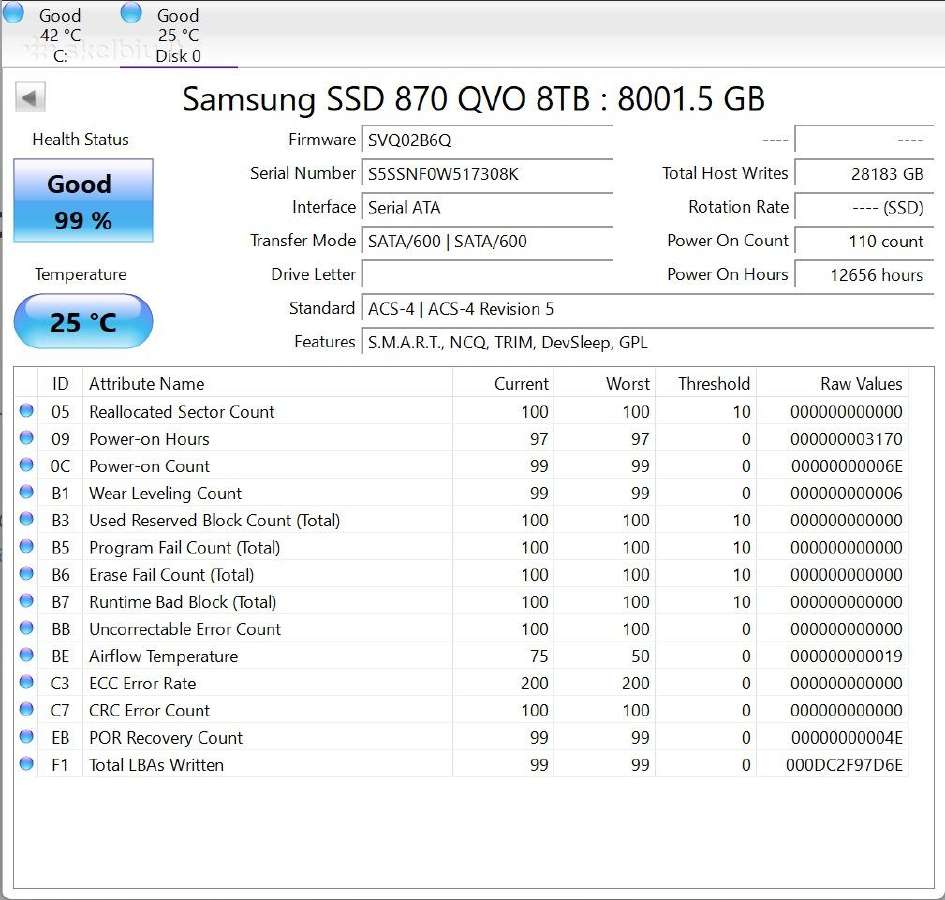Click the Firmware field SVQ02B6Q

[487, 140]
